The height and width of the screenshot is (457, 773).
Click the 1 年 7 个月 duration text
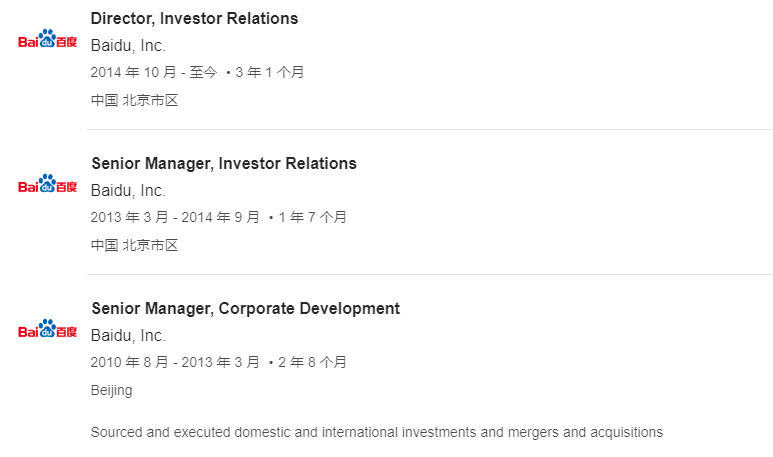pos(313,217)
